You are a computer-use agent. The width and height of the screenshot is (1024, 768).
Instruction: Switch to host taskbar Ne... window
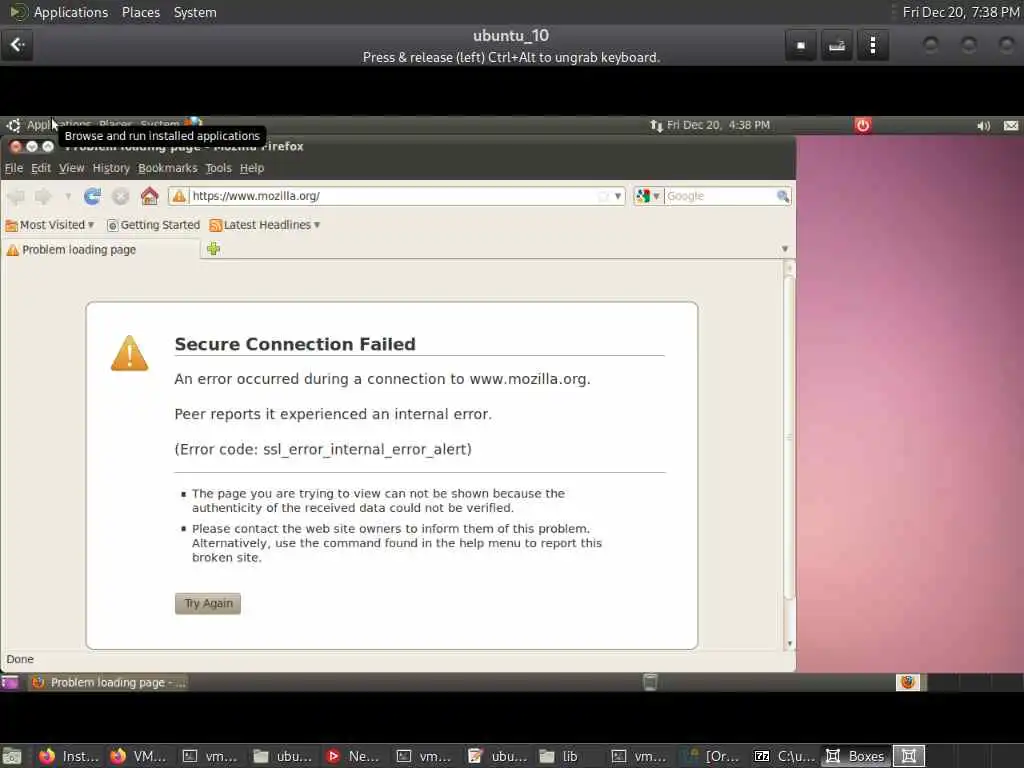click(x=353, y=756)
